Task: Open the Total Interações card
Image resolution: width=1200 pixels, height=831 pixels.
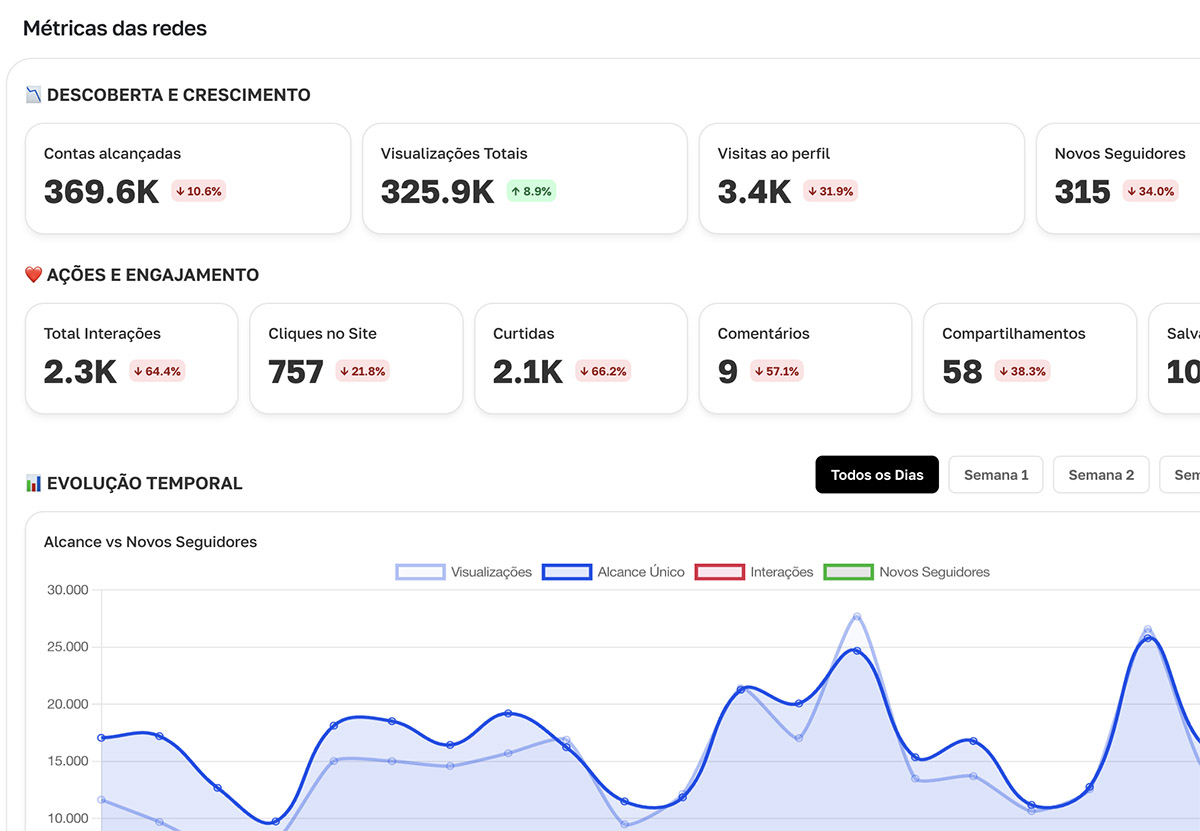Action: click(131, 359)
